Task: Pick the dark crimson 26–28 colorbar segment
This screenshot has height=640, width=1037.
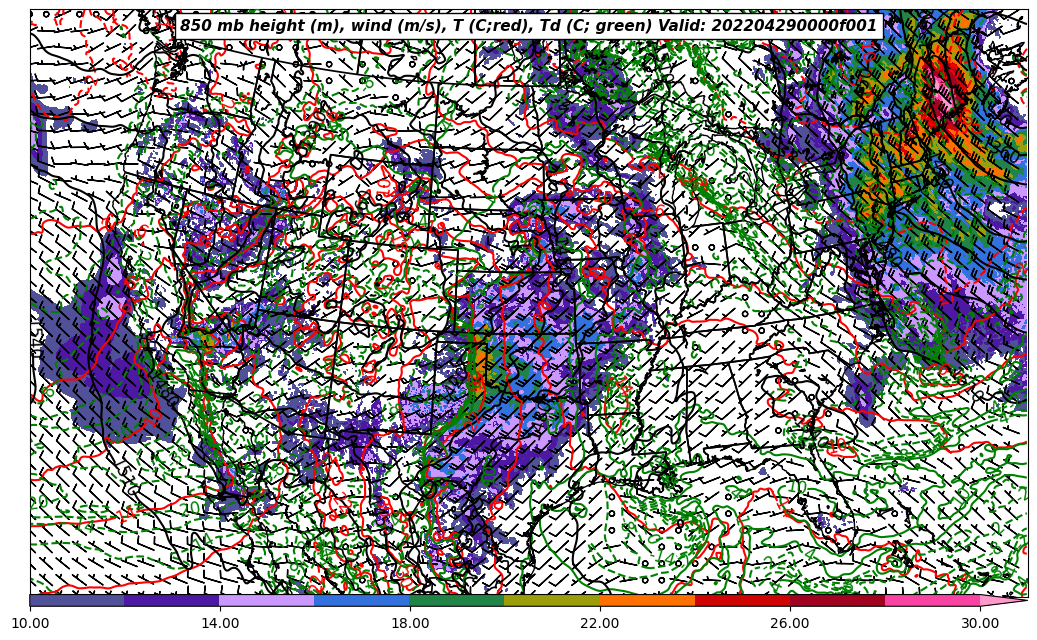Action: (837, 601)
